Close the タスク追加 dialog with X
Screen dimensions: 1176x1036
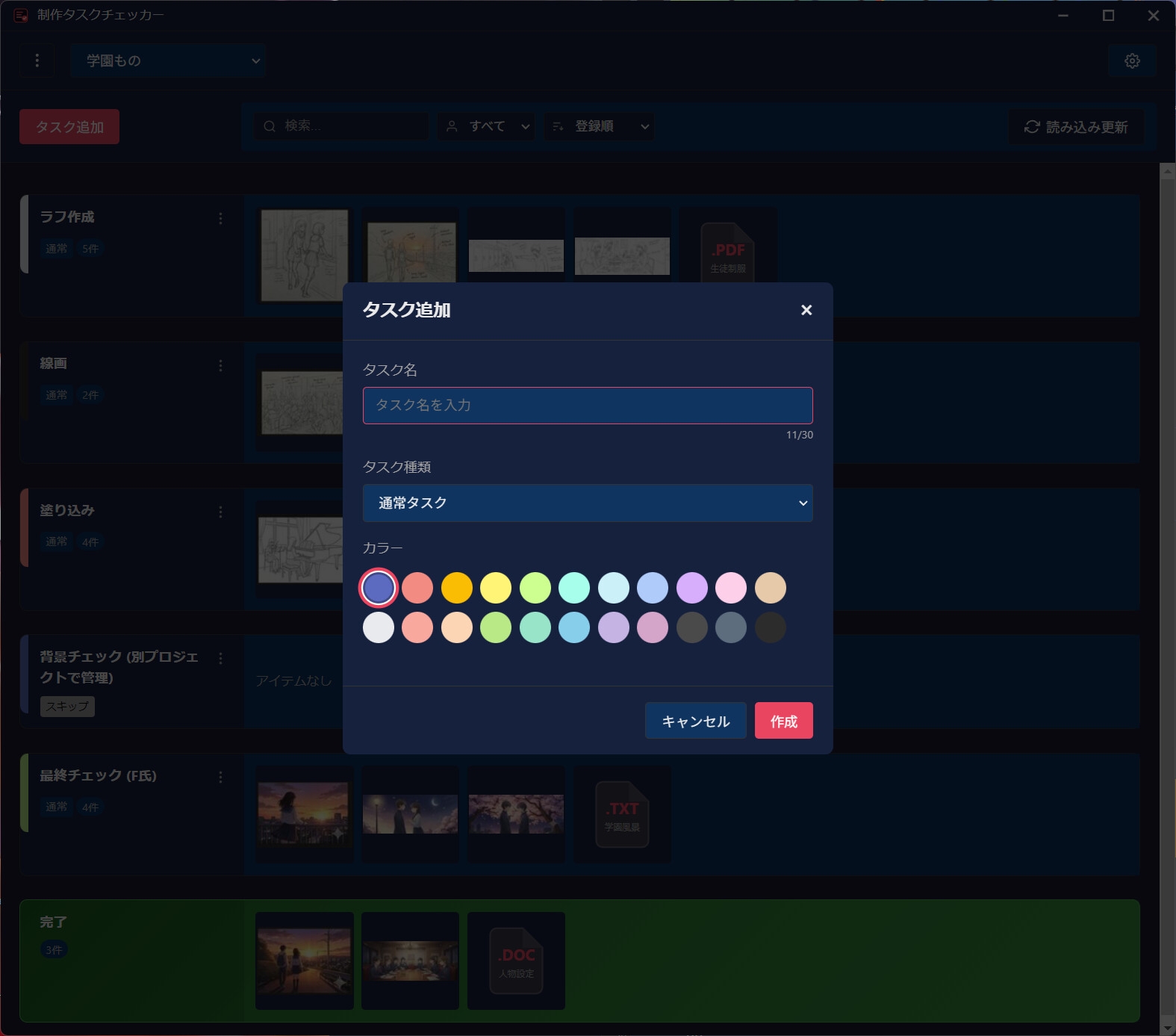coord(806,310)
